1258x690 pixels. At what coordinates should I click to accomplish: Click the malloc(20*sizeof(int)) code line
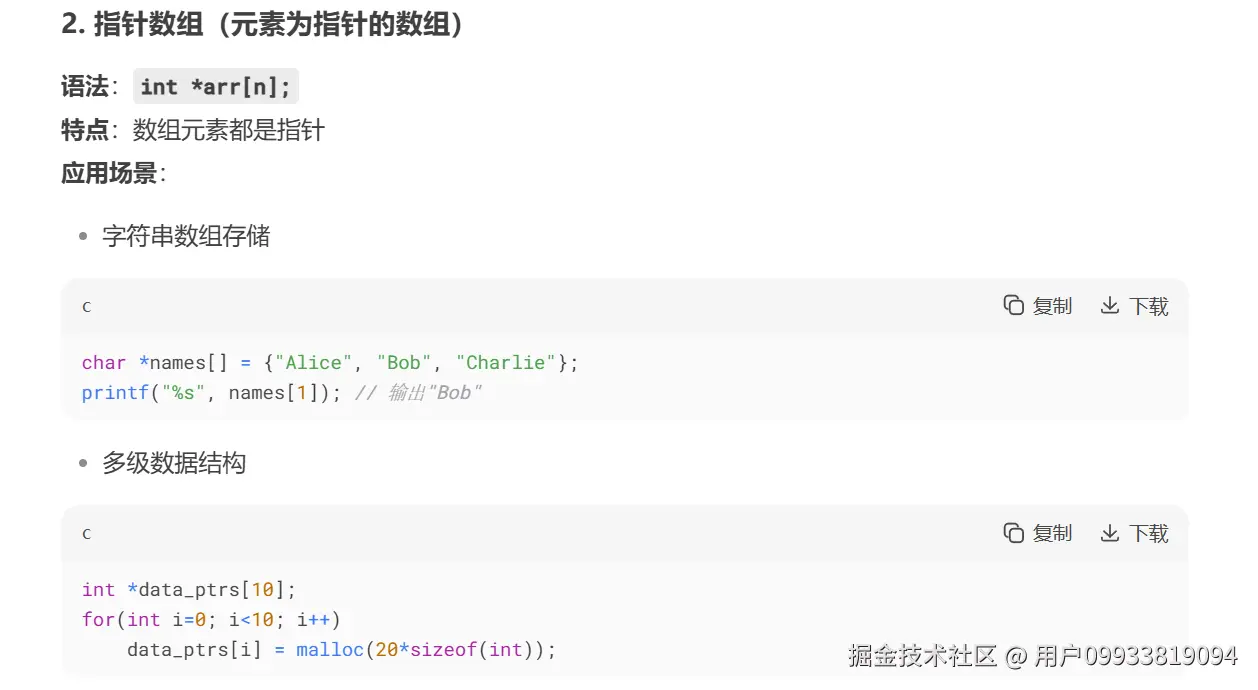(x=340, y=650)
